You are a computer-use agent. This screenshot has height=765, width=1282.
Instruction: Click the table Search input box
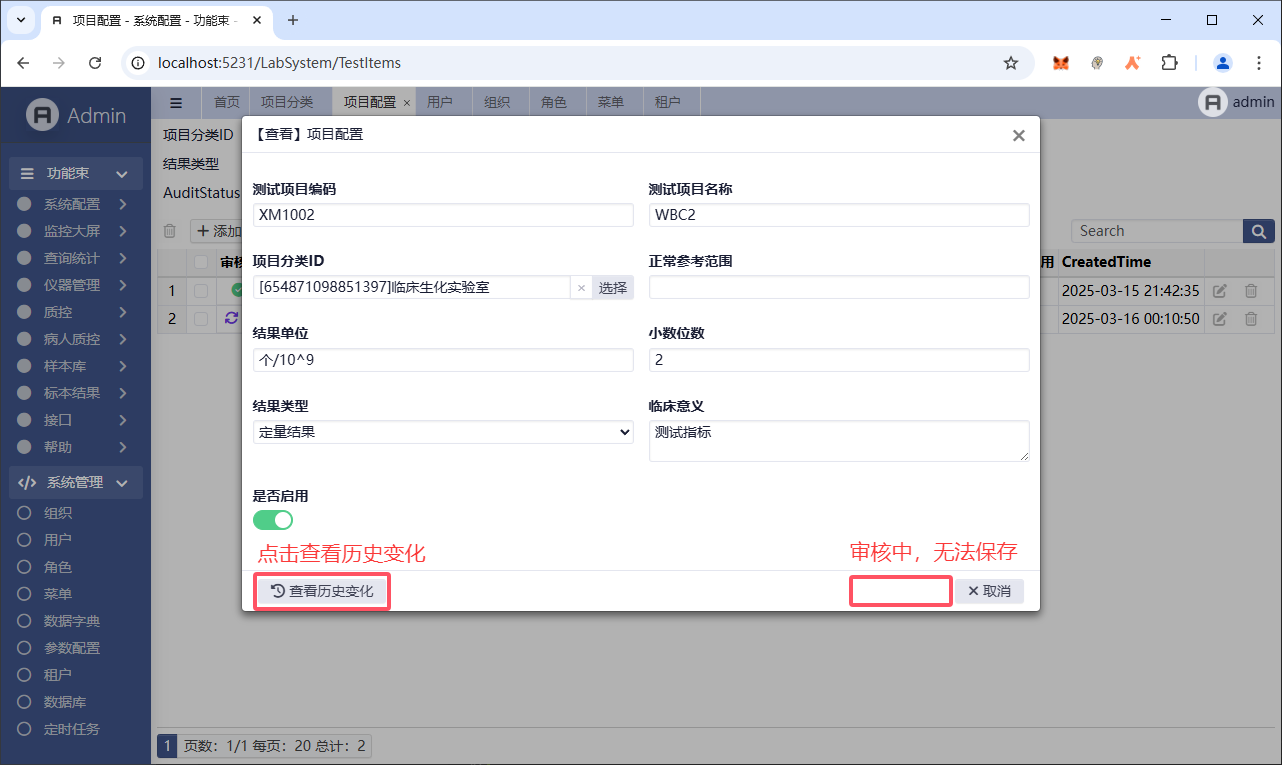[x=1157, y=231]
